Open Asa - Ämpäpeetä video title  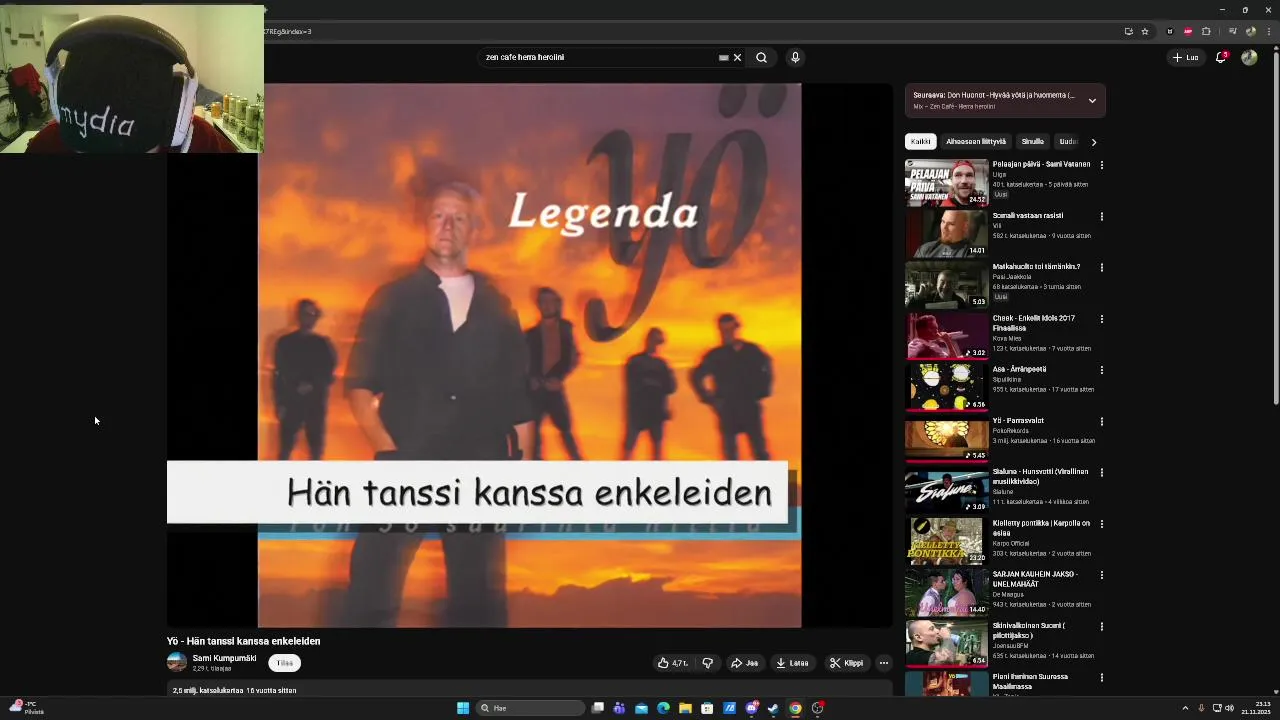(1021, 369)
